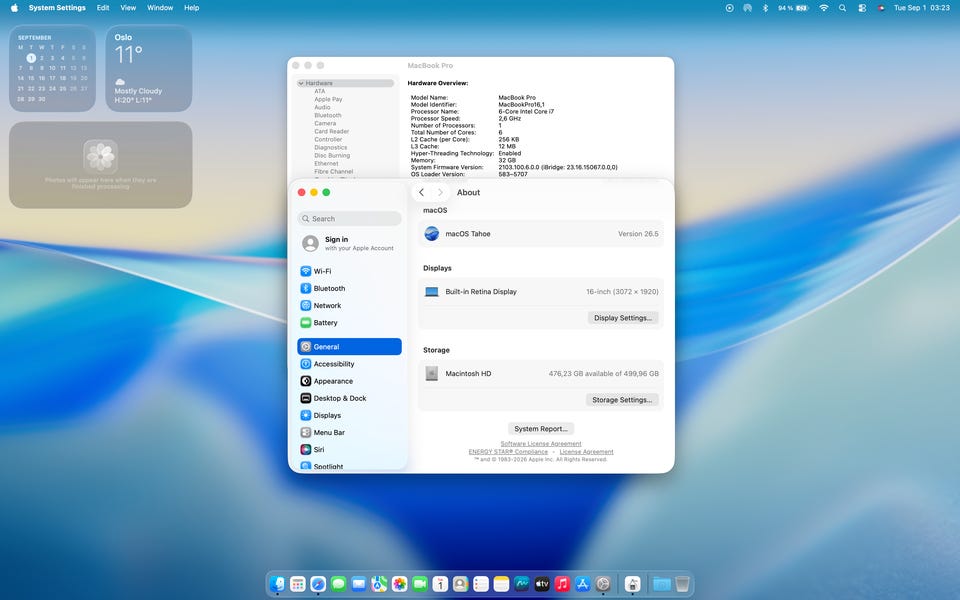Click the forward chevron beside About

click(x=440, y=192)
